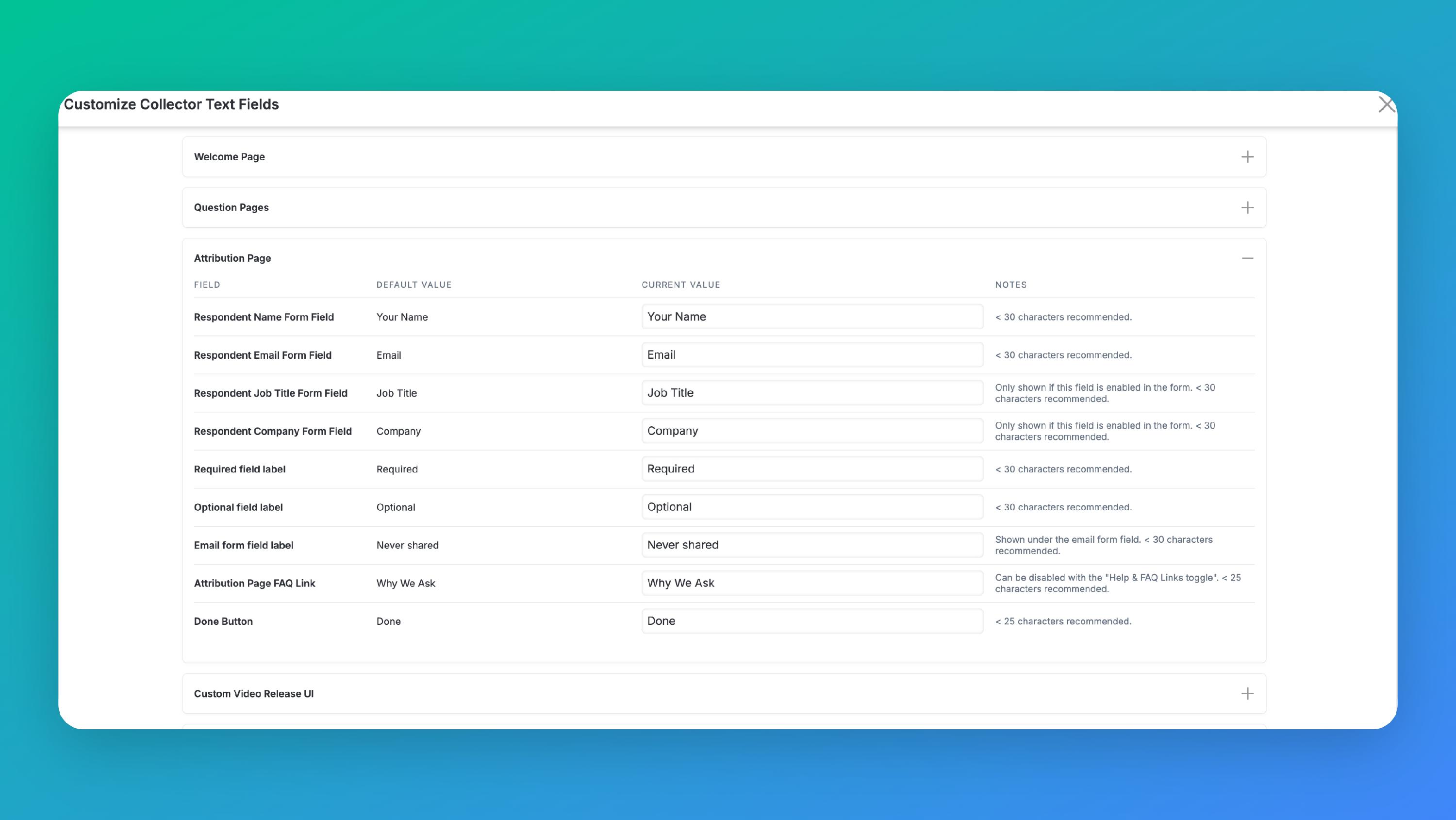Click the Default Value column header

point(414,285)
